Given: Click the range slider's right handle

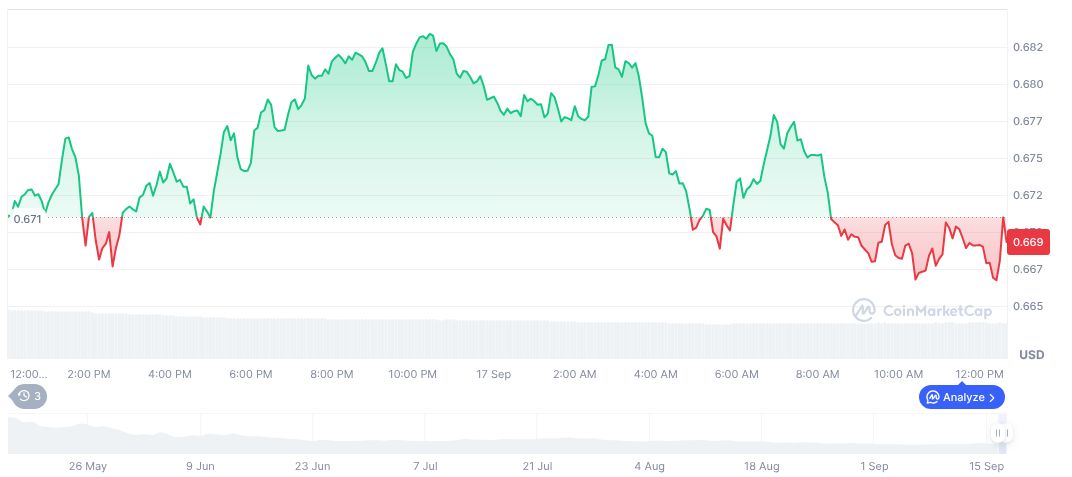Looking at the screenshot, I should click(1002, 433).
